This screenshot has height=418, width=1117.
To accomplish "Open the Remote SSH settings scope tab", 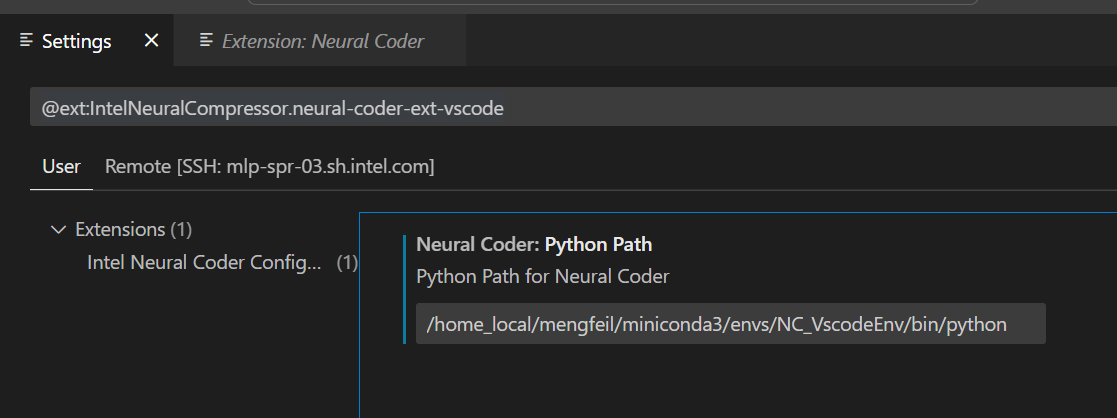I will 269,167.
